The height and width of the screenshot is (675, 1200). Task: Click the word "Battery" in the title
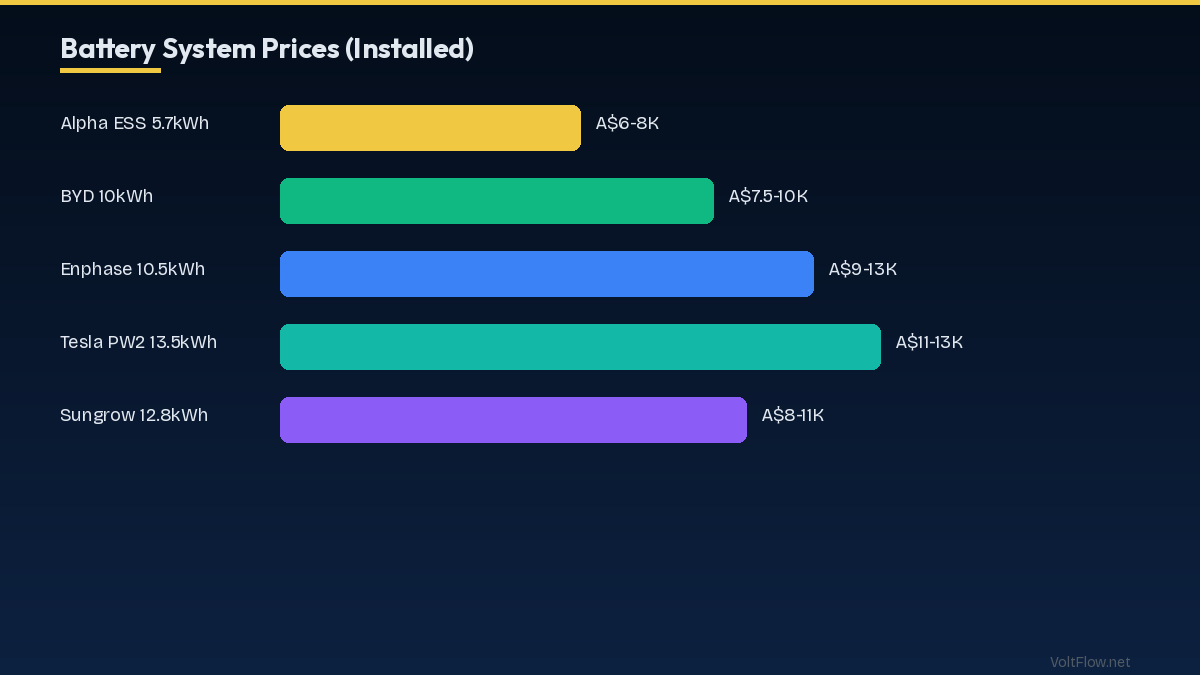pos(107,48)
